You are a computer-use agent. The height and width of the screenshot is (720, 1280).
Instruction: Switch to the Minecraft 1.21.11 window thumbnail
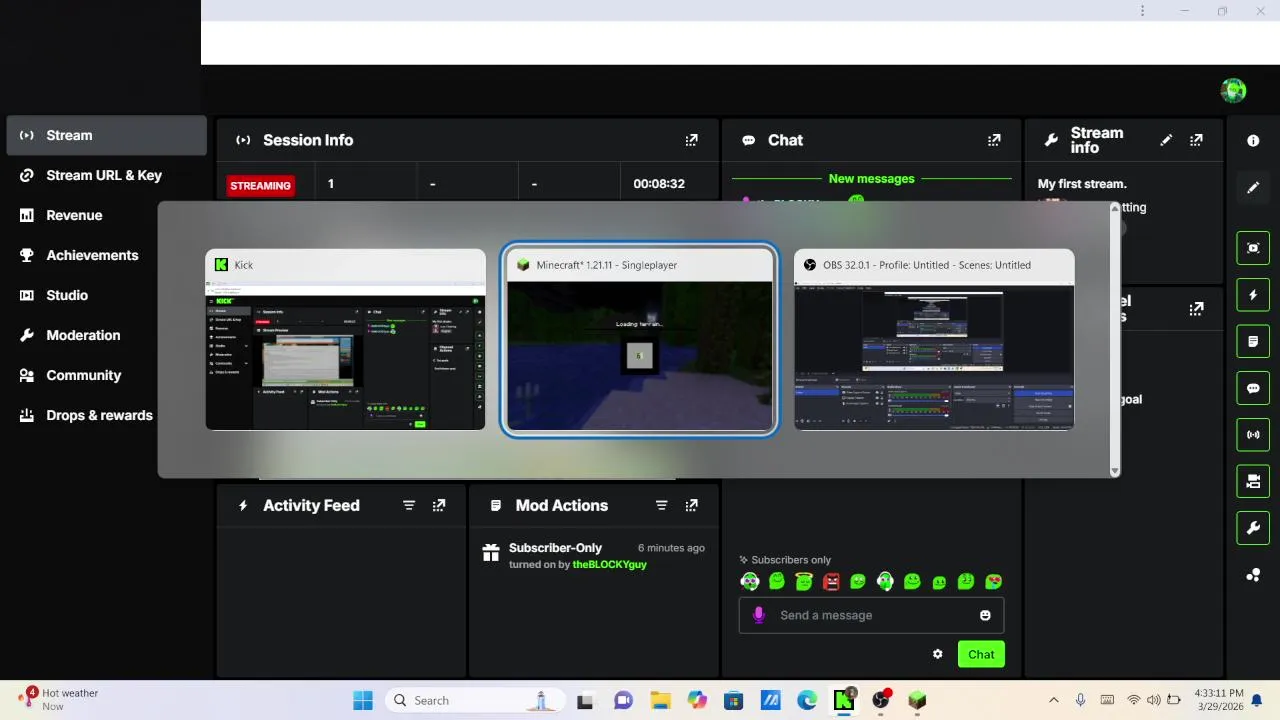click(x=639, y=340)
